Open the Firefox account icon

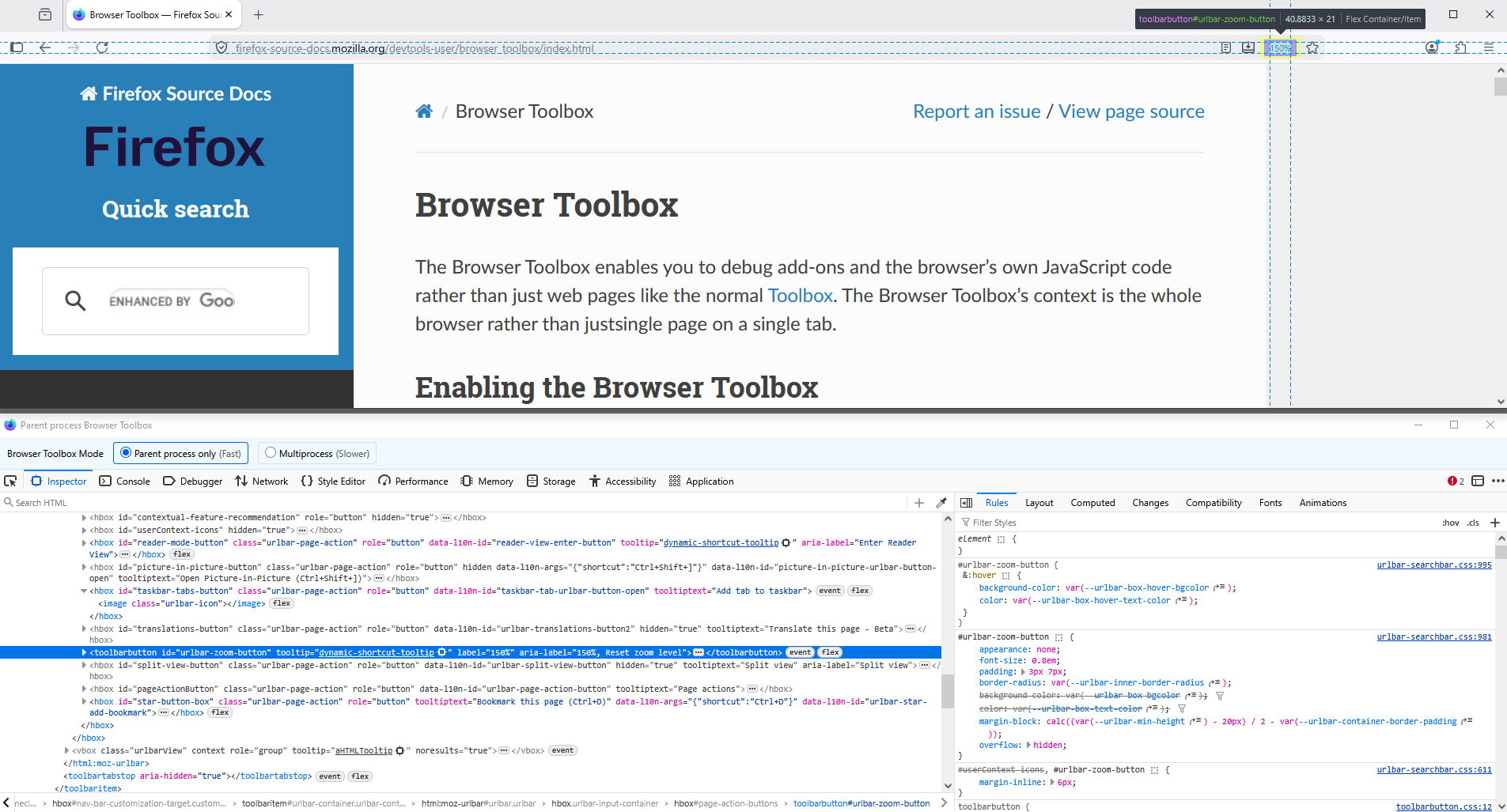point(1432,47)
